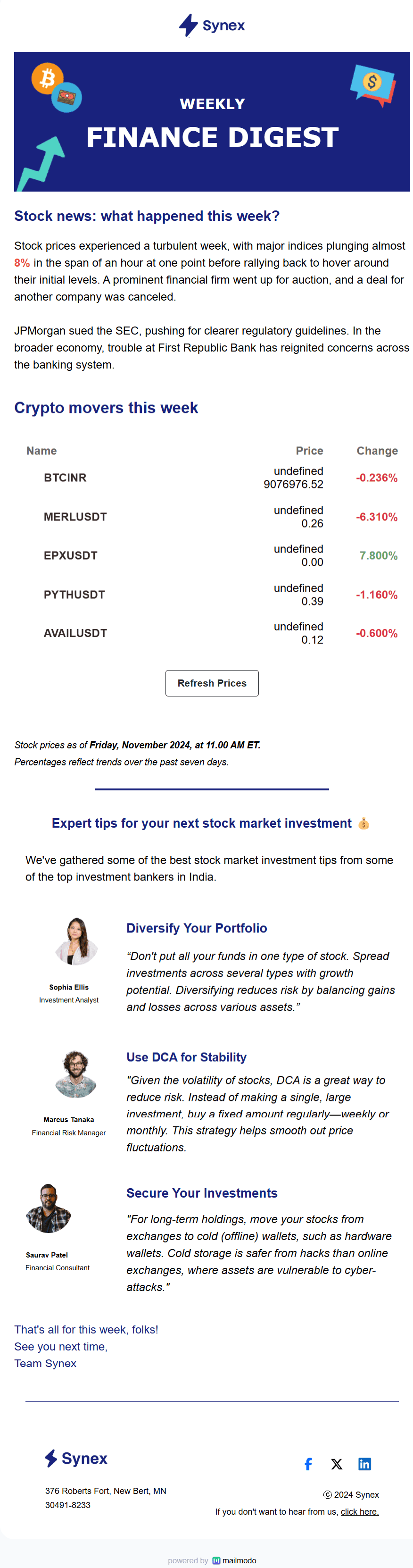Open the Facebook social icon in footer
413x1568 pixels.
308,1464
